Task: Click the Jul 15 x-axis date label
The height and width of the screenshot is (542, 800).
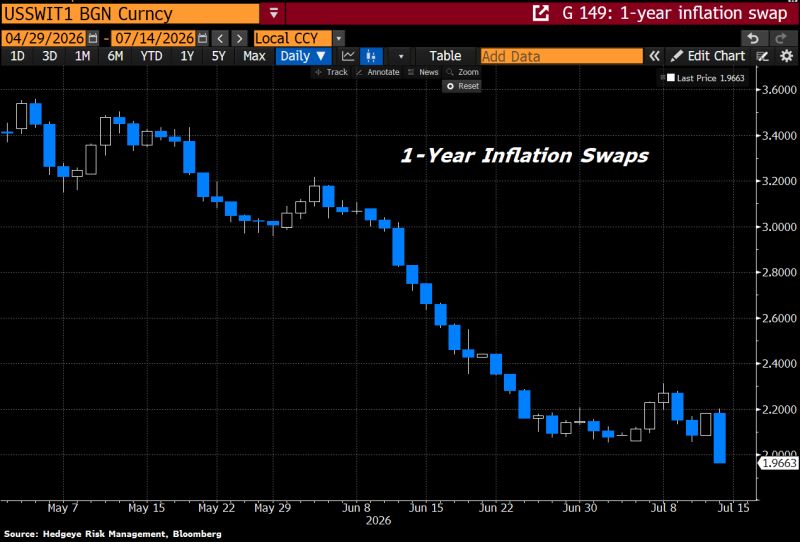Action: click(733, 508)
